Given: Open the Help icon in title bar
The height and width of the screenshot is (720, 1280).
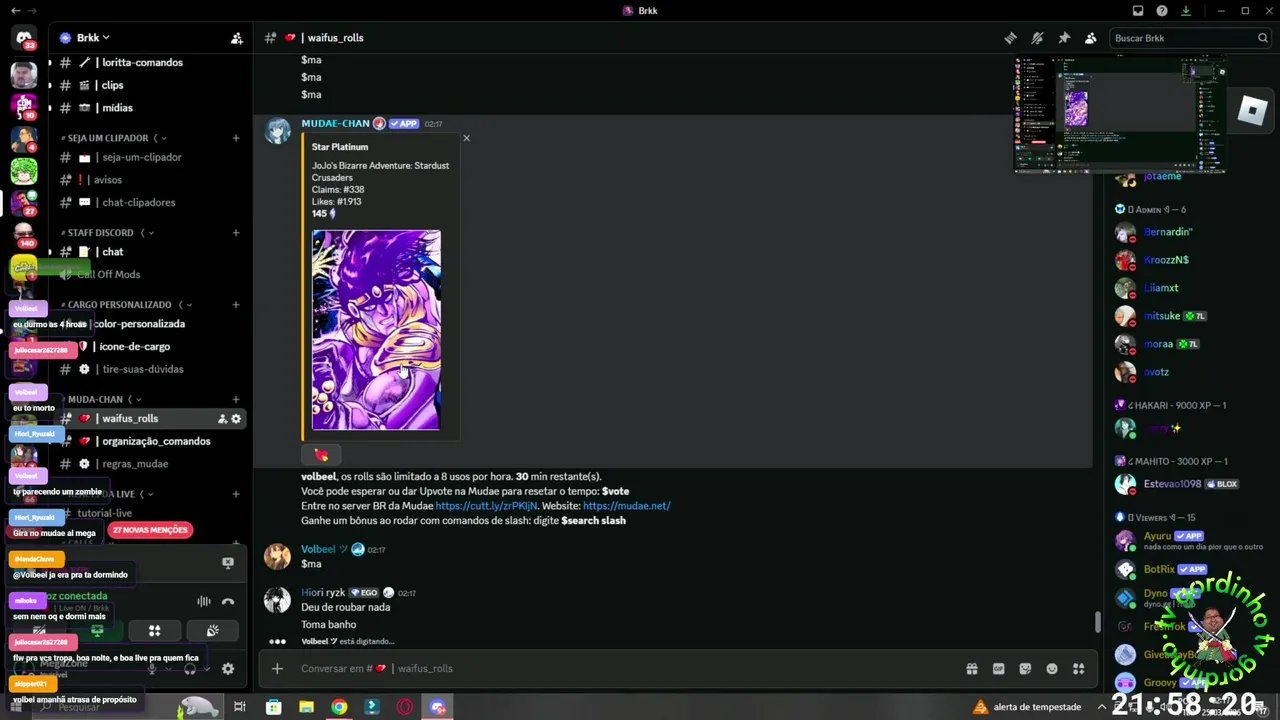Looking at the screenshot, I should (1162, 11).
